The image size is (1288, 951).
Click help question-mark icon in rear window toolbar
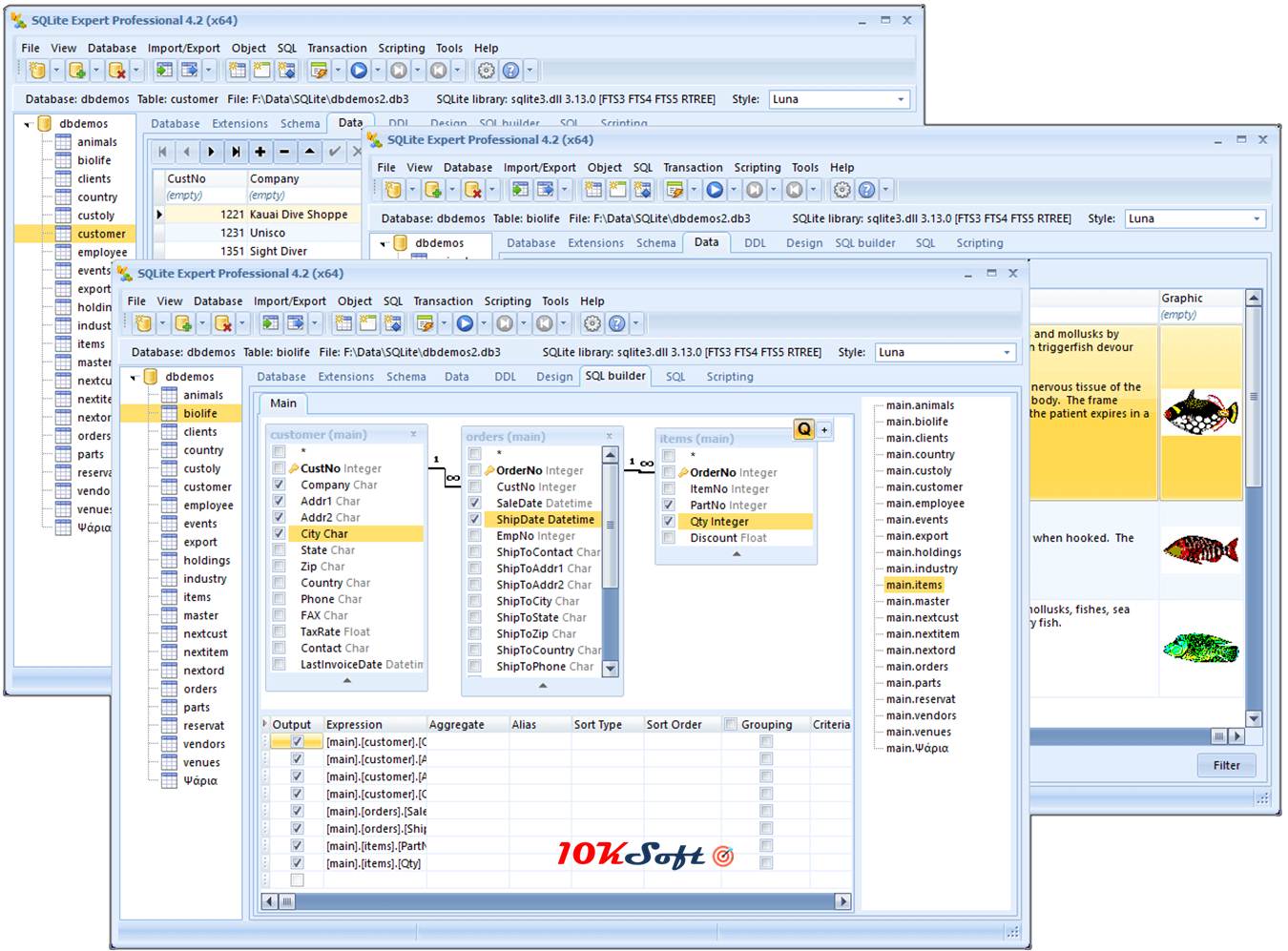point(511,70)
